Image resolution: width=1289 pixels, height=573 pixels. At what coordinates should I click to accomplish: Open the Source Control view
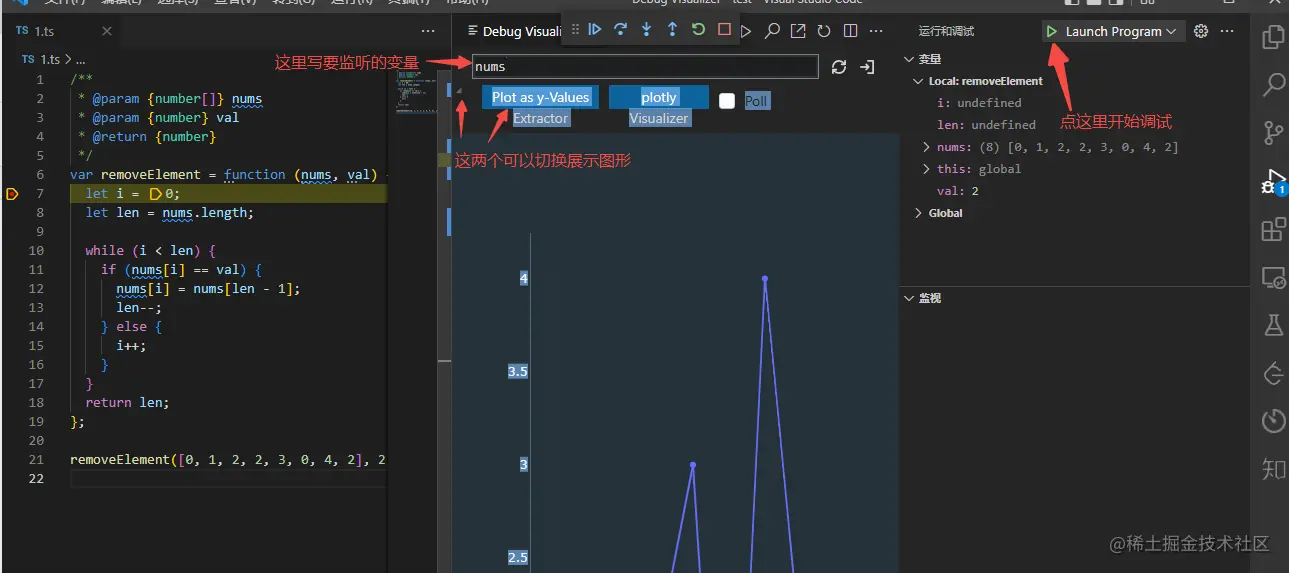point(1274,133)
